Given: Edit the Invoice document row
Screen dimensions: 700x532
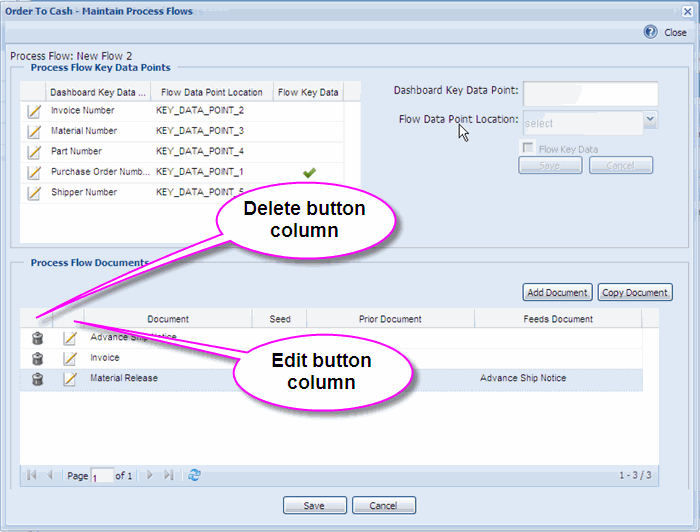Looking at the screenshot, I should [70, 358].
